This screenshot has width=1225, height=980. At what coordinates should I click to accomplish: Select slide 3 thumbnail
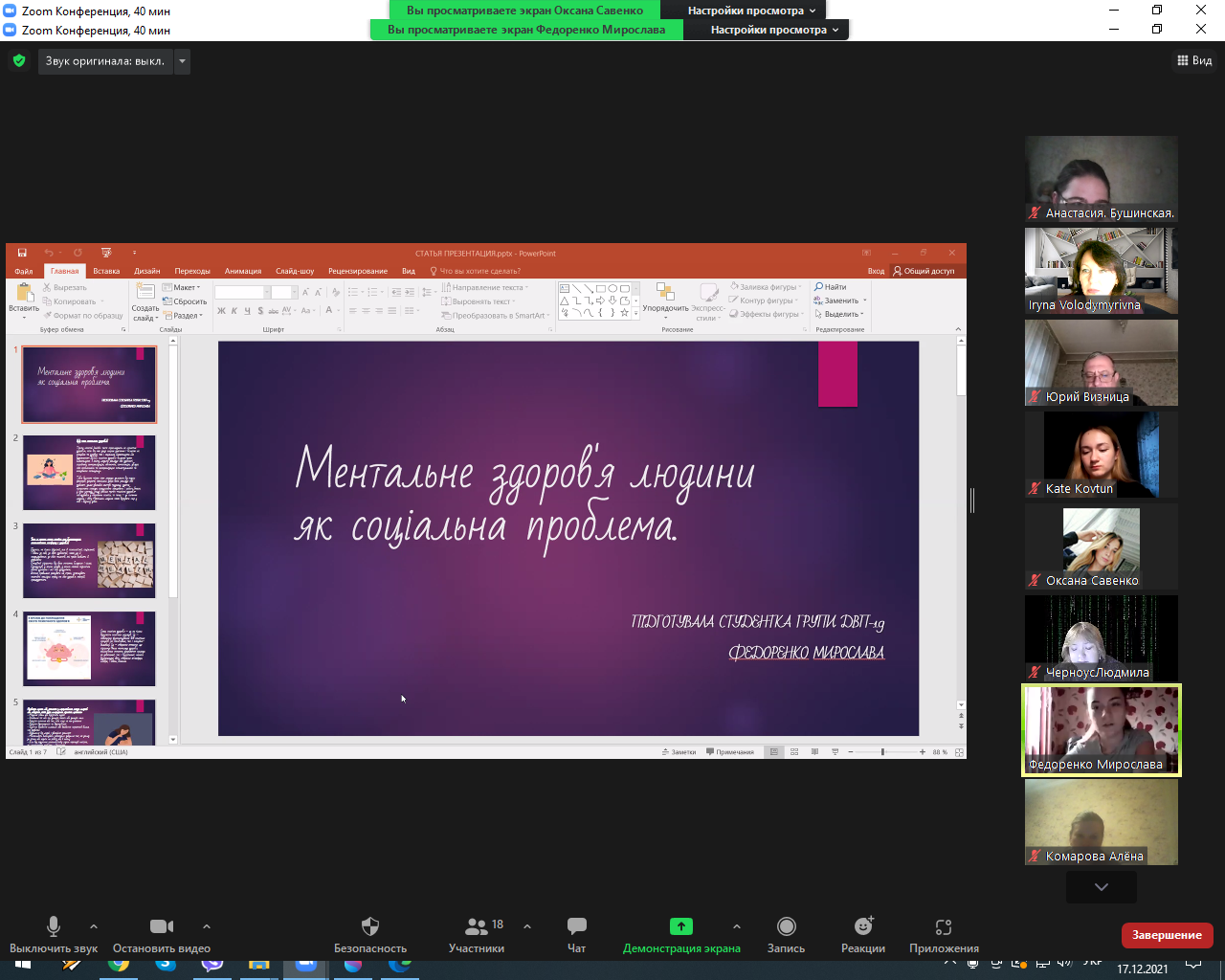[89, 561]
